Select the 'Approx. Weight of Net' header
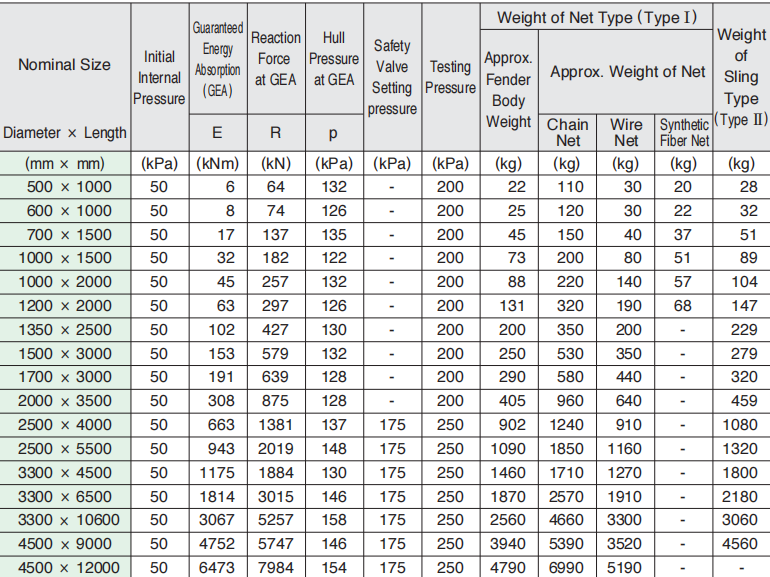The width and height of the screenshot is (770, 577). 627,72
